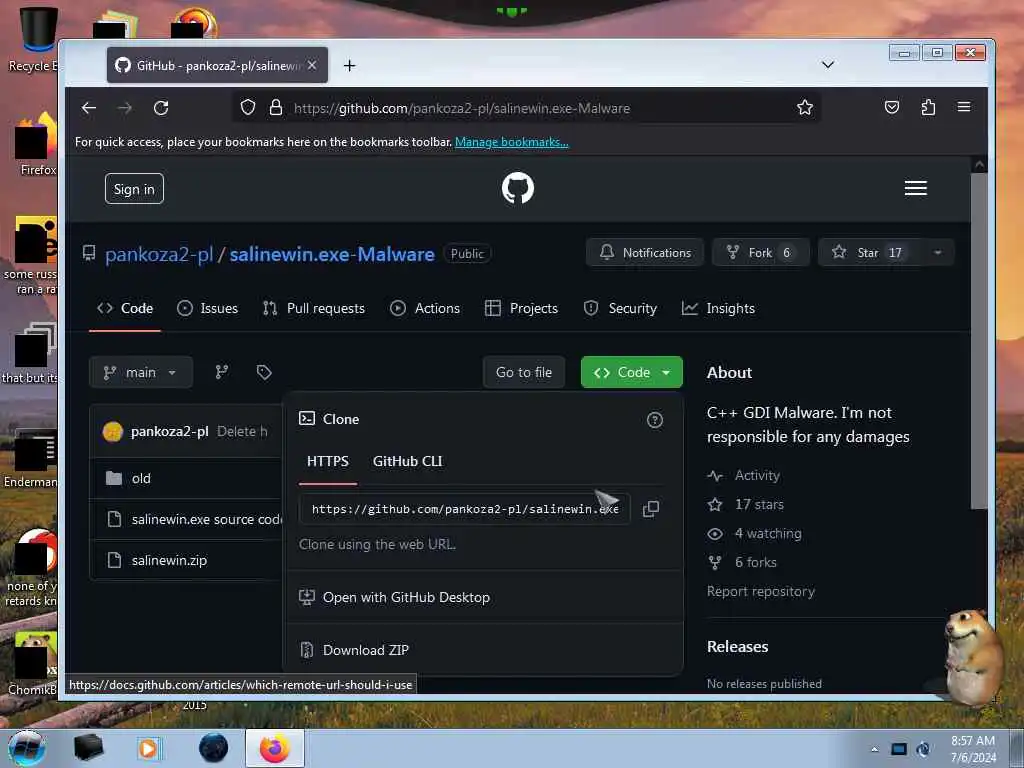Image resolution: width=1024 pixels, height=768 pixels.
Task: Open the Insights tab
Action: click(718, 308)
